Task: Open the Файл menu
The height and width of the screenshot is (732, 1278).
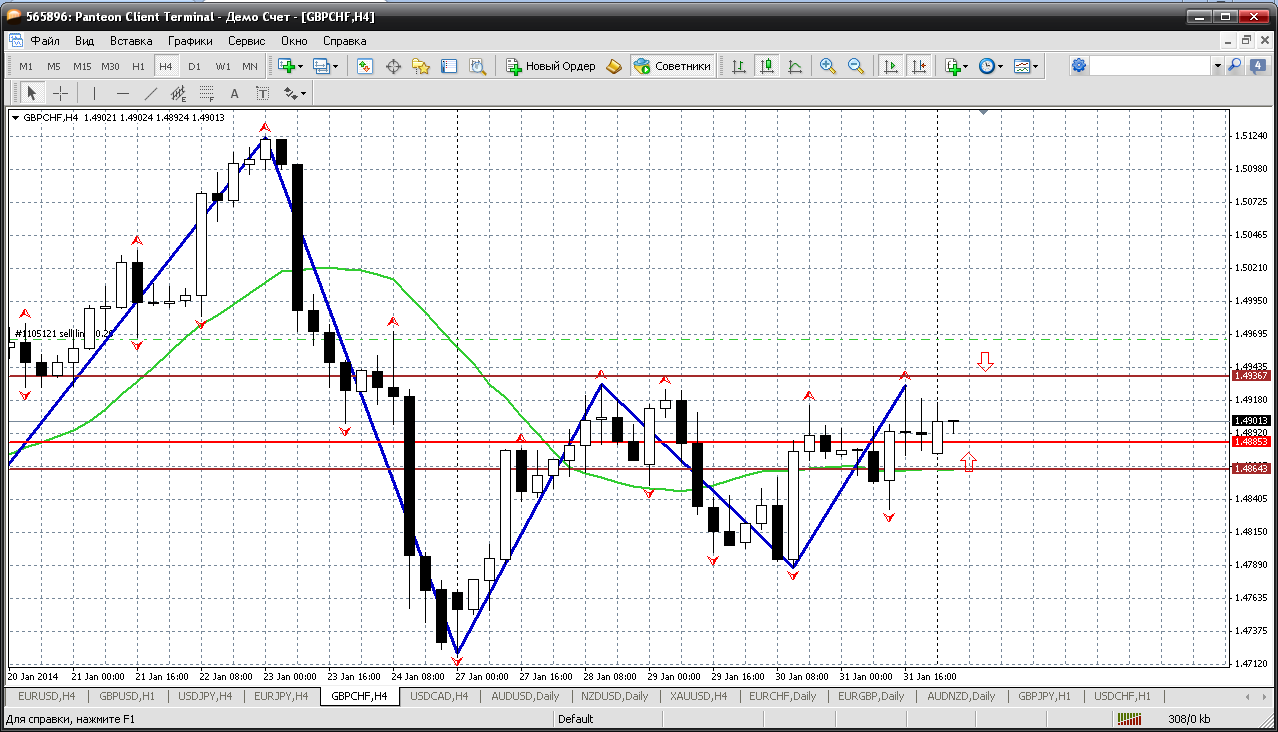Action: pyautogui.click(x=45, y=41)
